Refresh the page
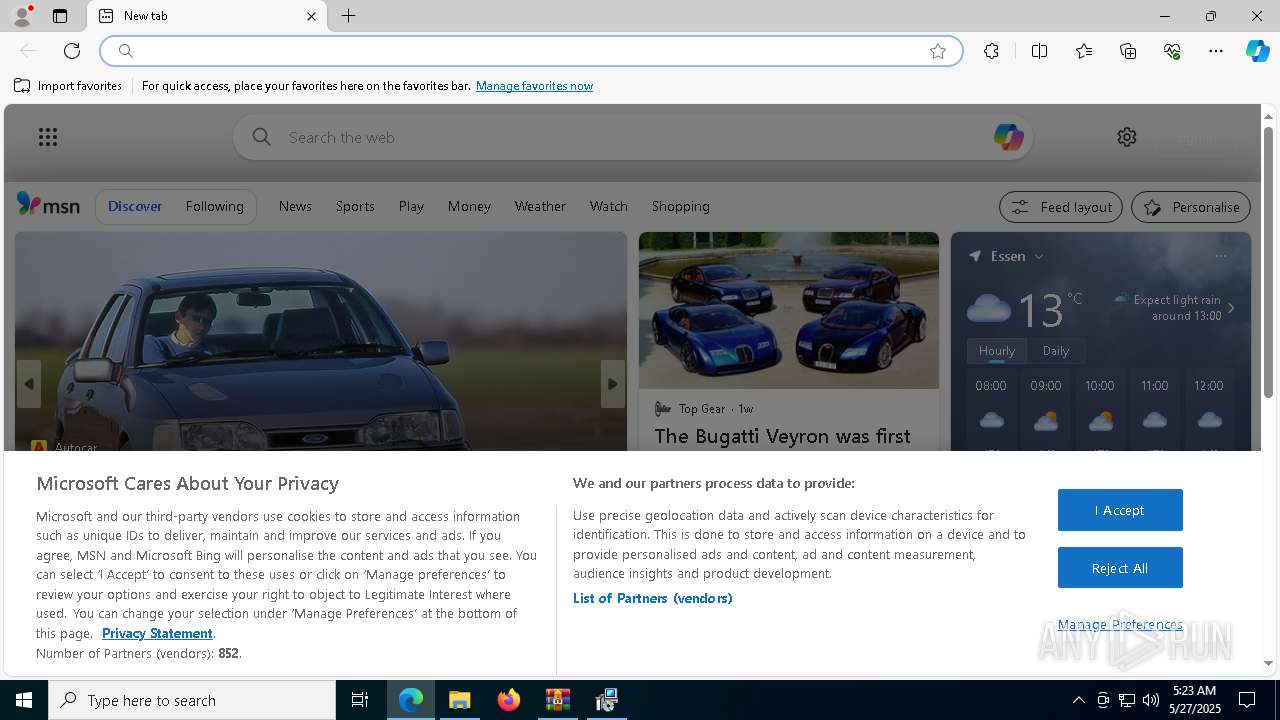1280x720 pixels. point(72,51)
